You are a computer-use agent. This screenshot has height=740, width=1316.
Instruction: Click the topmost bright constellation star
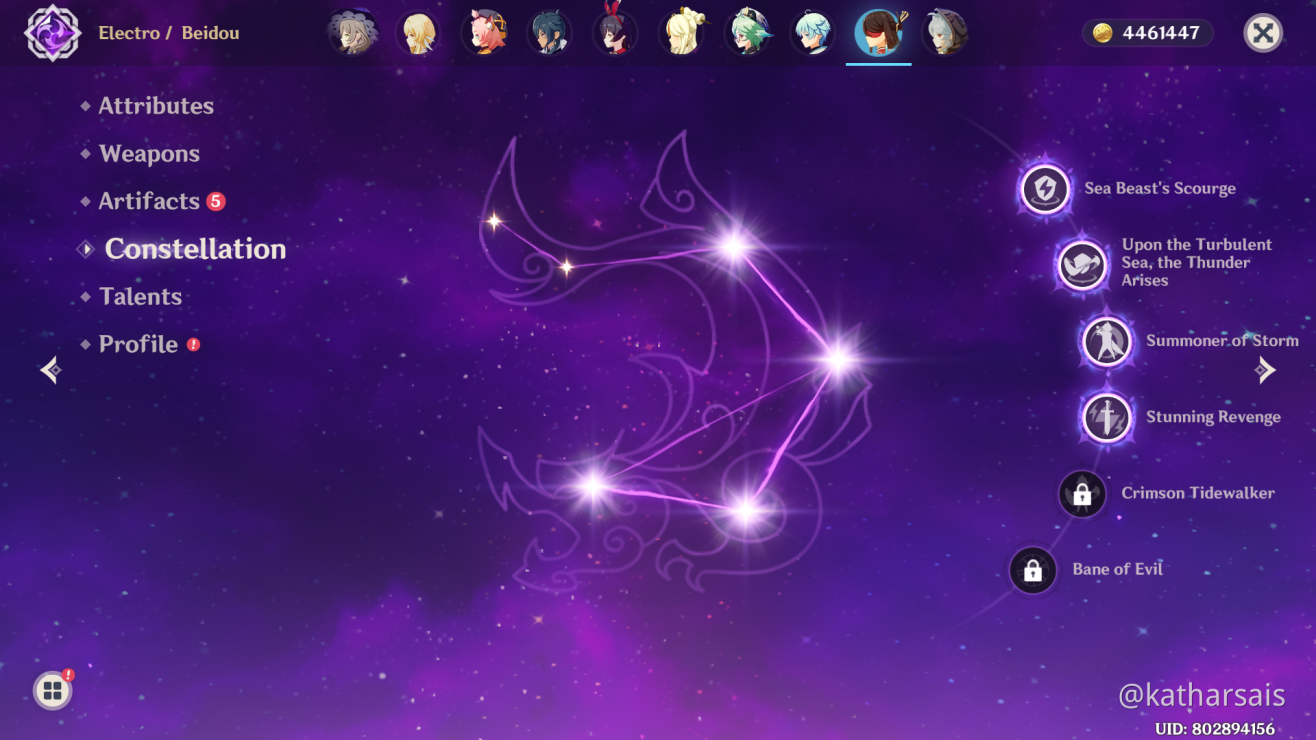(x=733, y=246)
